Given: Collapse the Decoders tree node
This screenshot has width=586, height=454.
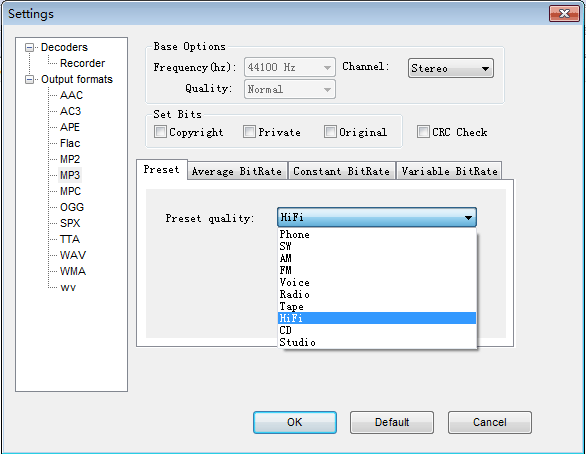Looking at the screenshot, I should [29, 47].
